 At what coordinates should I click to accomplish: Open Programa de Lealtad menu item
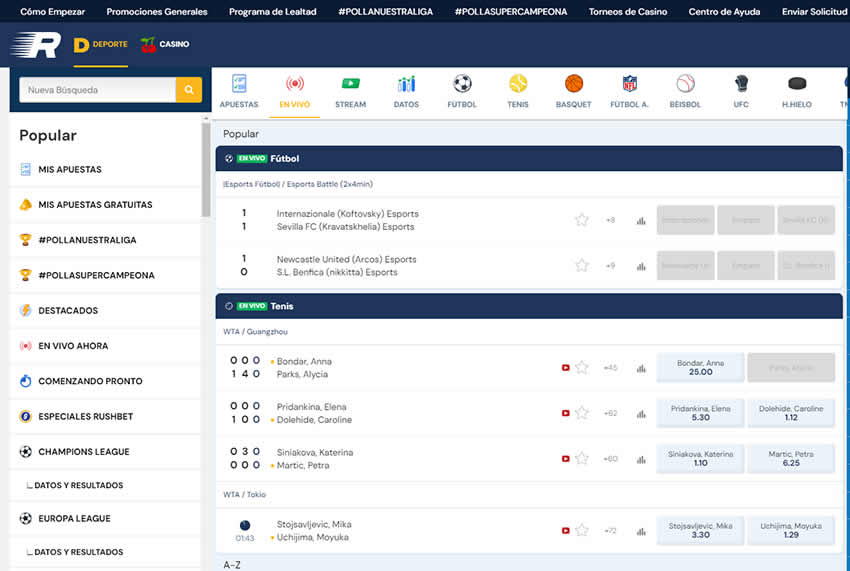click(273, 11)
